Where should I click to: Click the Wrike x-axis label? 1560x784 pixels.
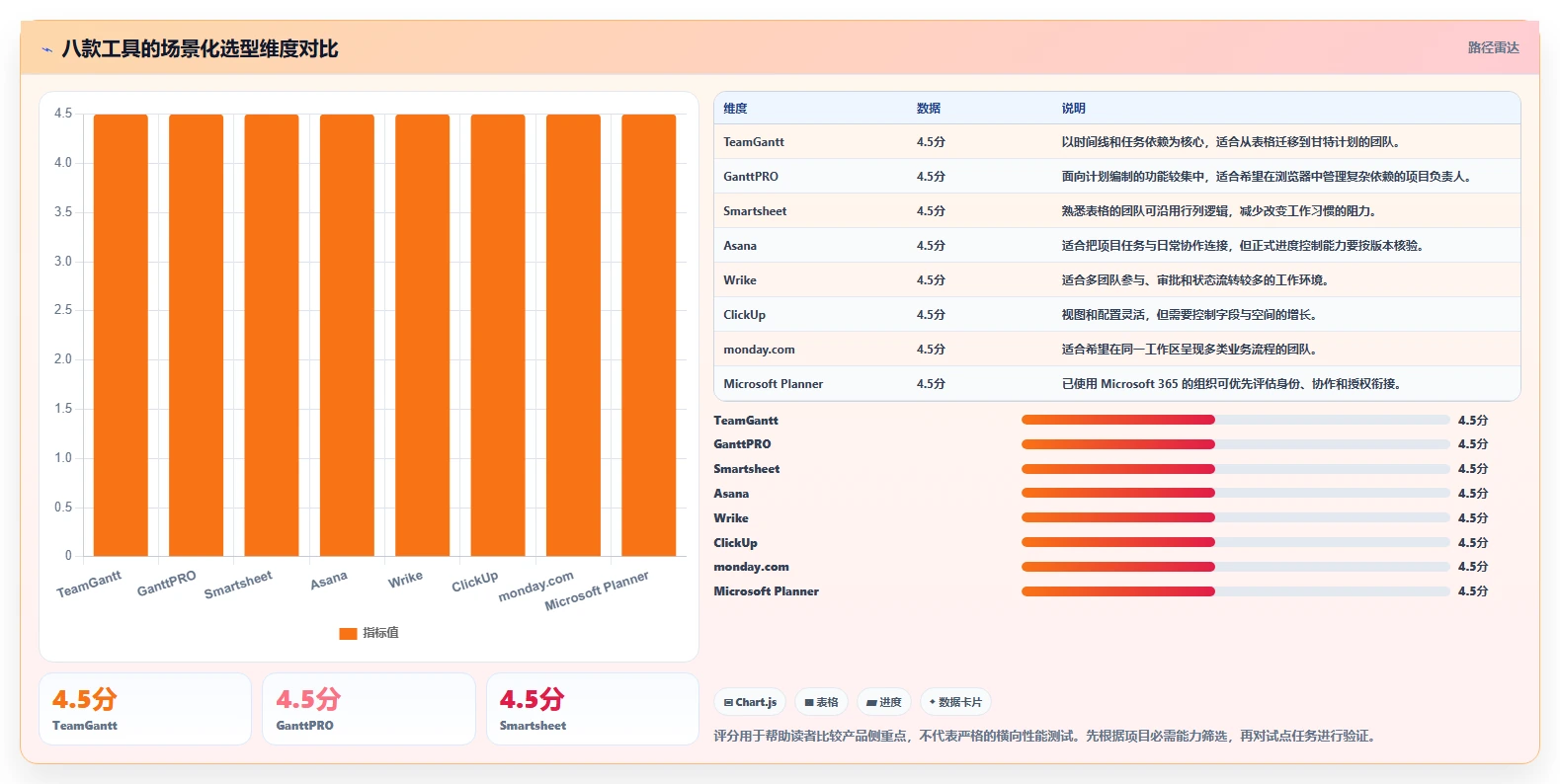tap(405, 579)
